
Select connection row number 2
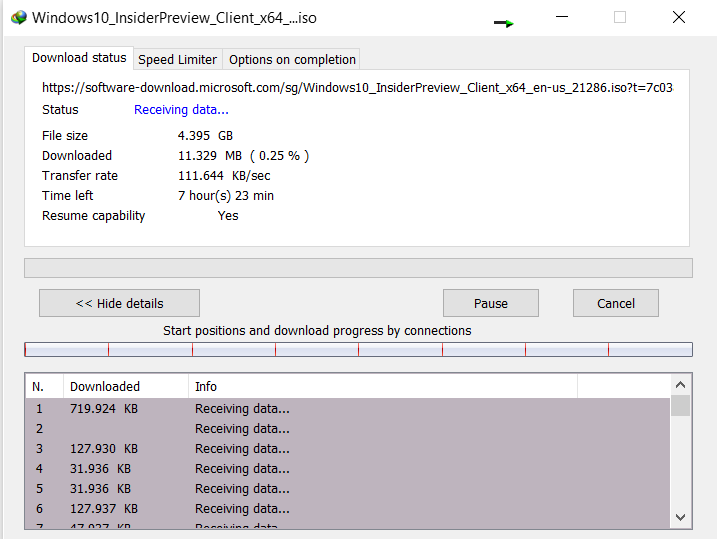[x=300, y=428]
